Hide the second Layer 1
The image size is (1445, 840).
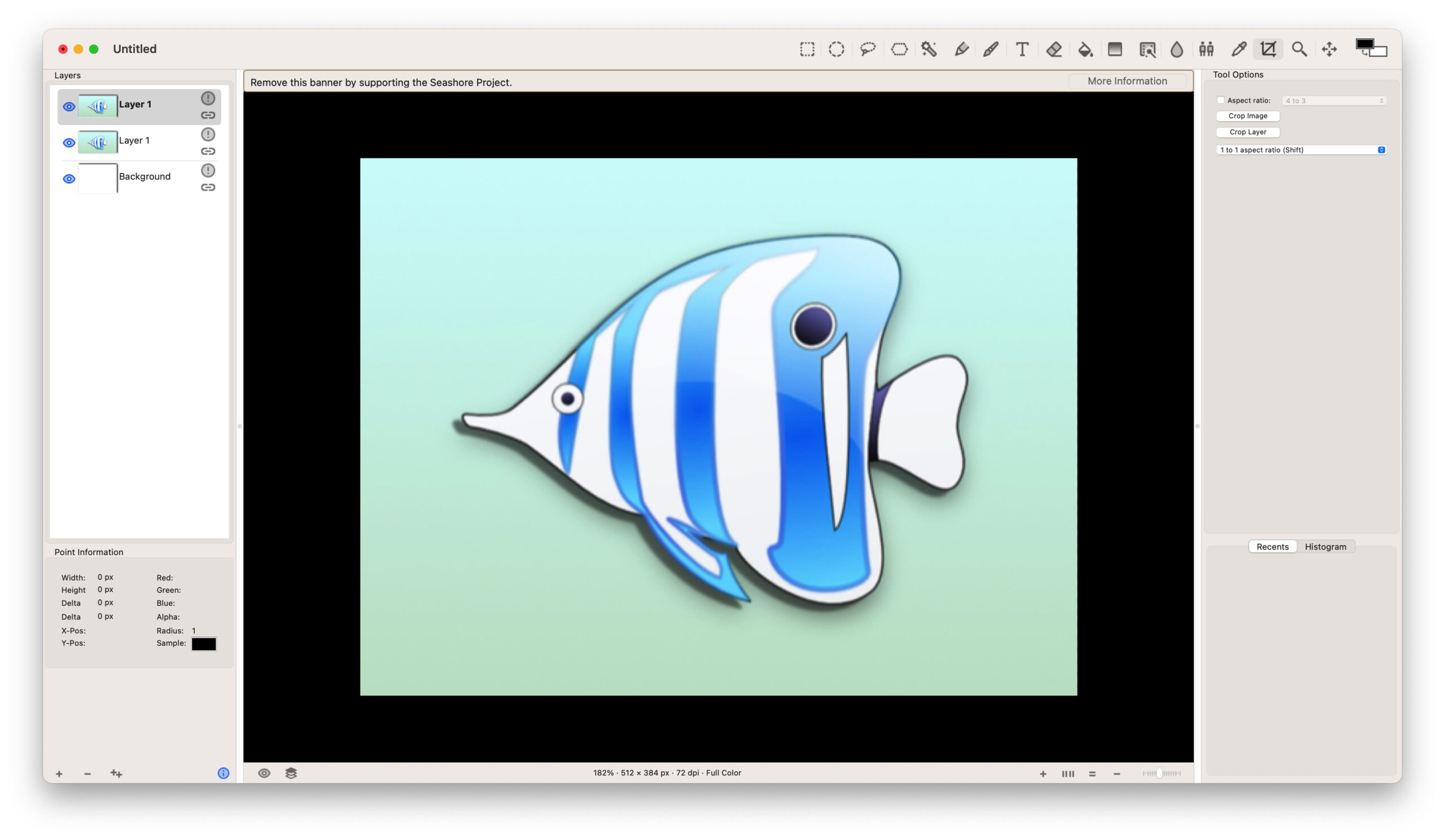pos(69,143)
